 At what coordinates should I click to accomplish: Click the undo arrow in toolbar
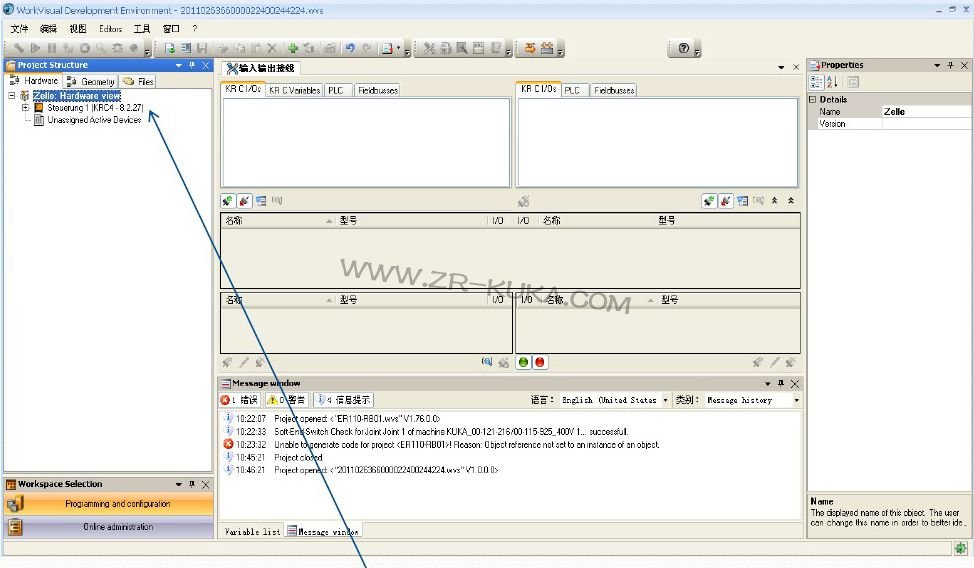(x=350, y=48)
